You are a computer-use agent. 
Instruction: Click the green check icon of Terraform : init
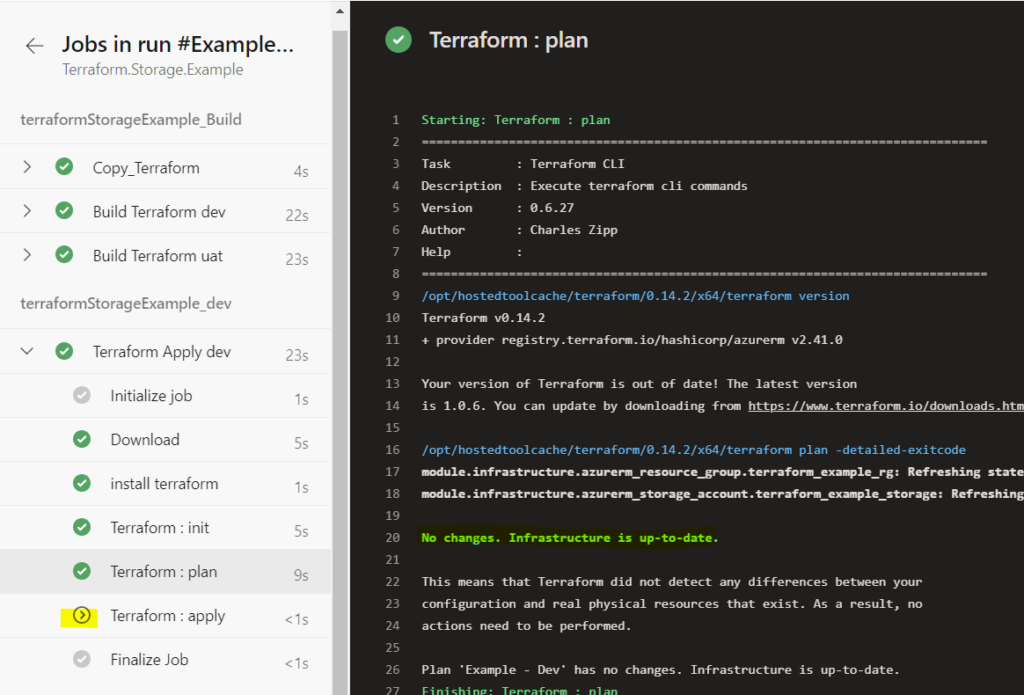tap(82, 526)
